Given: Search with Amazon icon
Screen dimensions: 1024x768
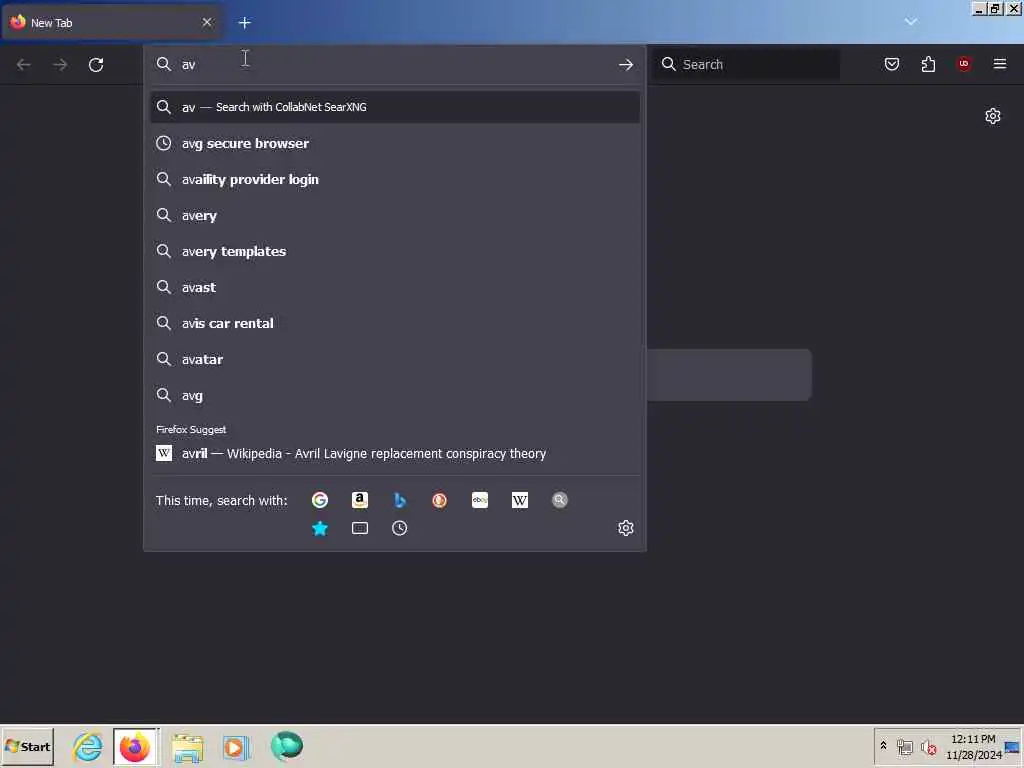Looking at the screenshot, I should pos(360,500).
